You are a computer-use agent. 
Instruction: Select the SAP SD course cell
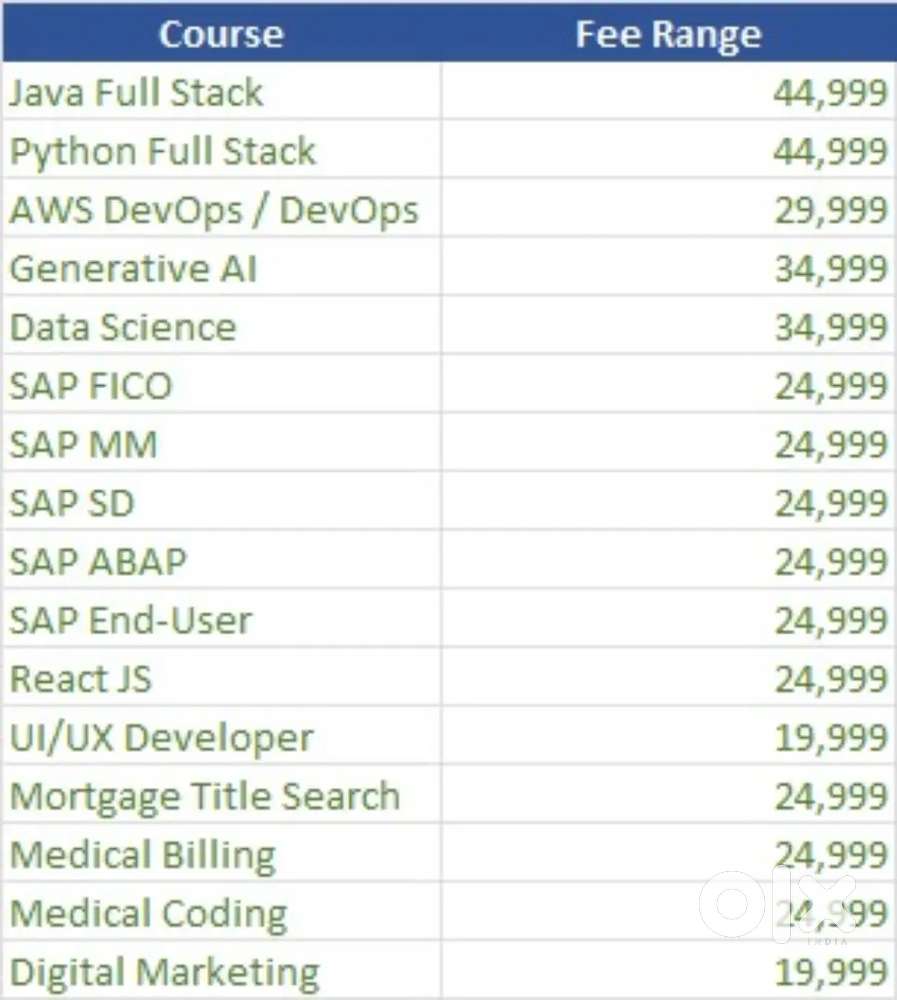click(x=72, y=503)
